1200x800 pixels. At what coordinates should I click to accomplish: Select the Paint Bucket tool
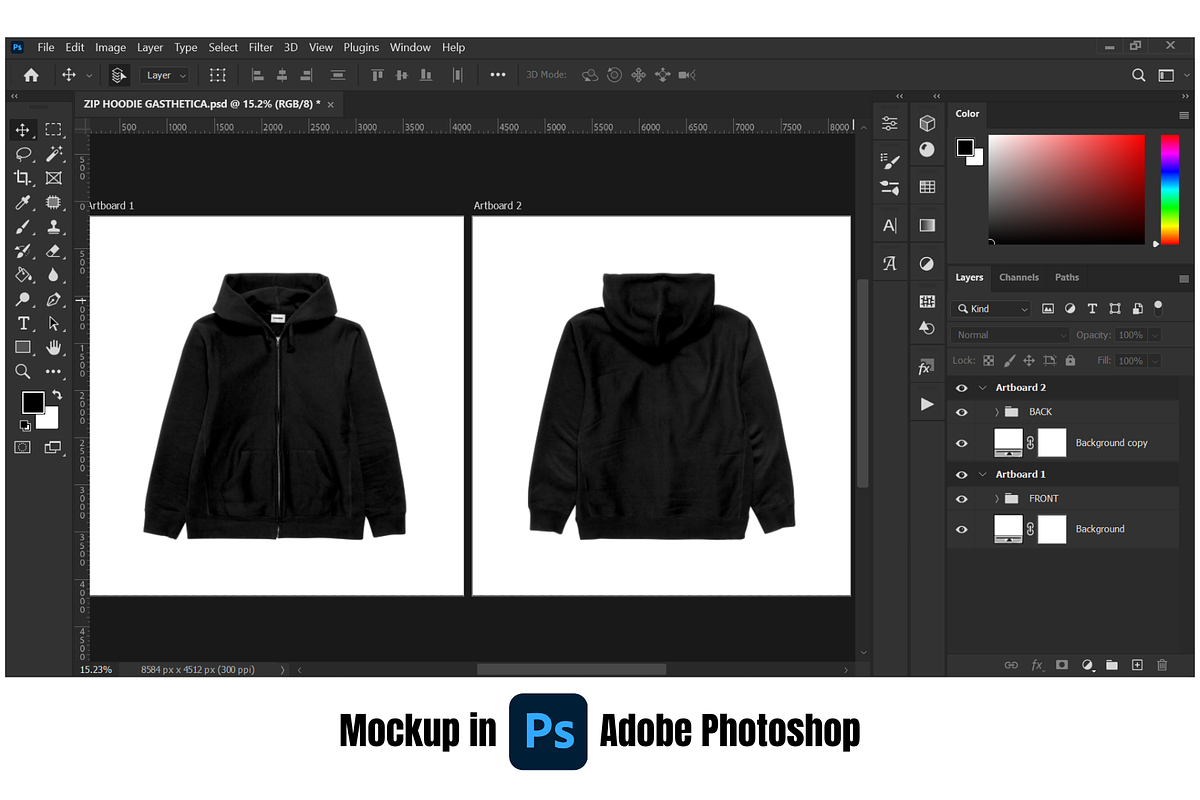coord(23,275)
